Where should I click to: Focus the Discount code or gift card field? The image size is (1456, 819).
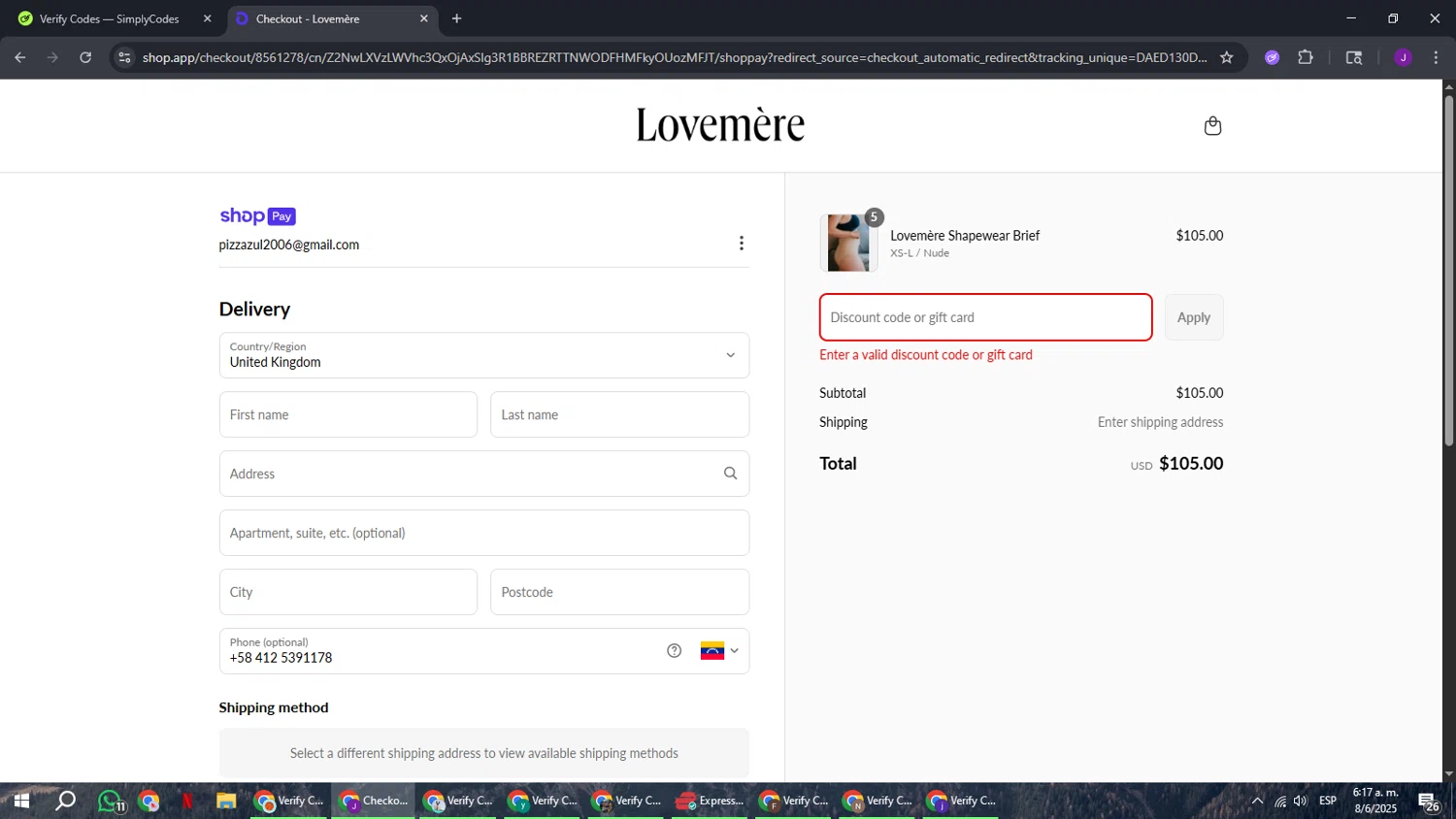coord(986,317)
